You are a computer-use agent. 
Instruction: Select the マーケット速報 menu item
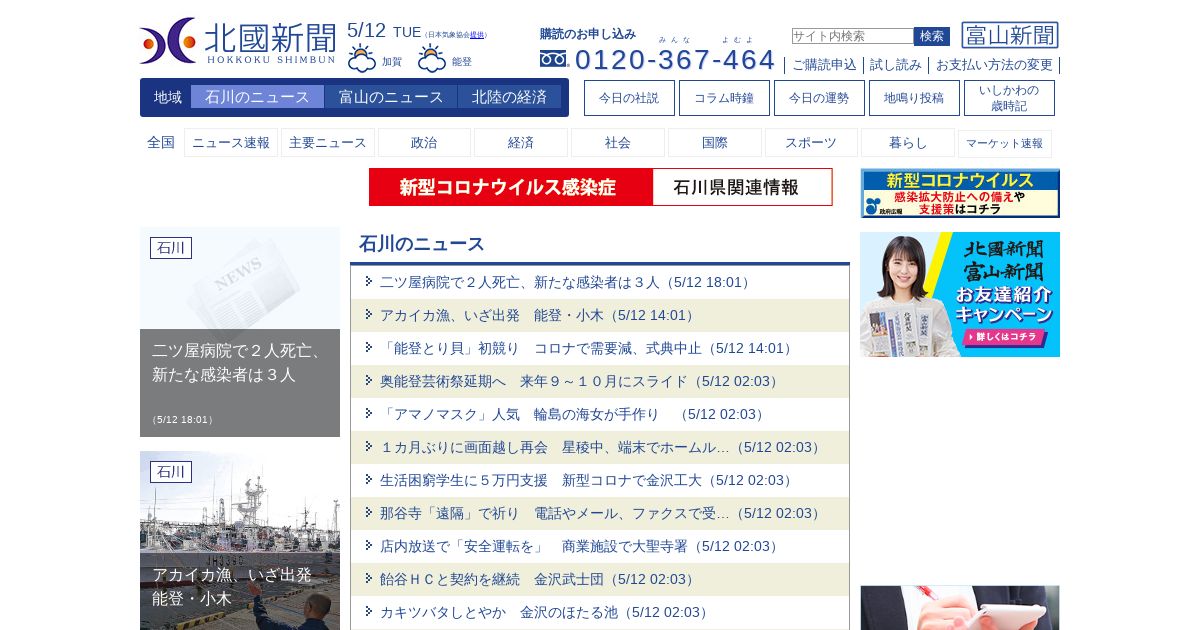(1005, 143)
